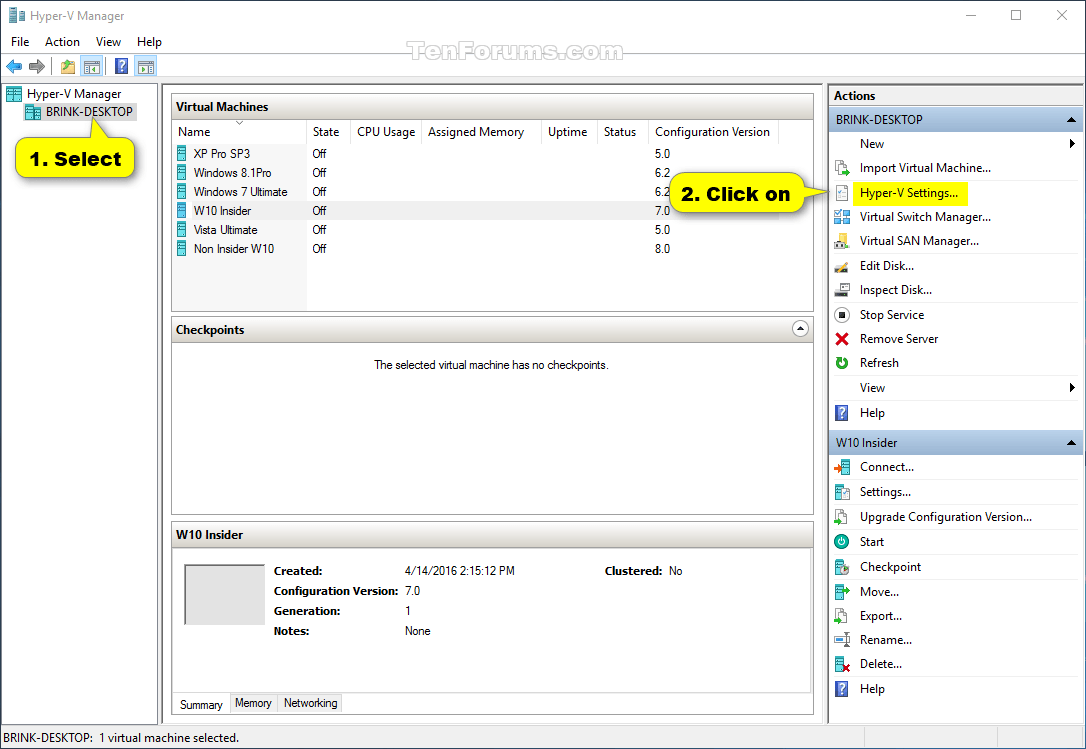The width and height of the screenshot is (1086, 749).
Task: Click the blue Help question mark toolbar icon
Action: [x=121, y=66]
